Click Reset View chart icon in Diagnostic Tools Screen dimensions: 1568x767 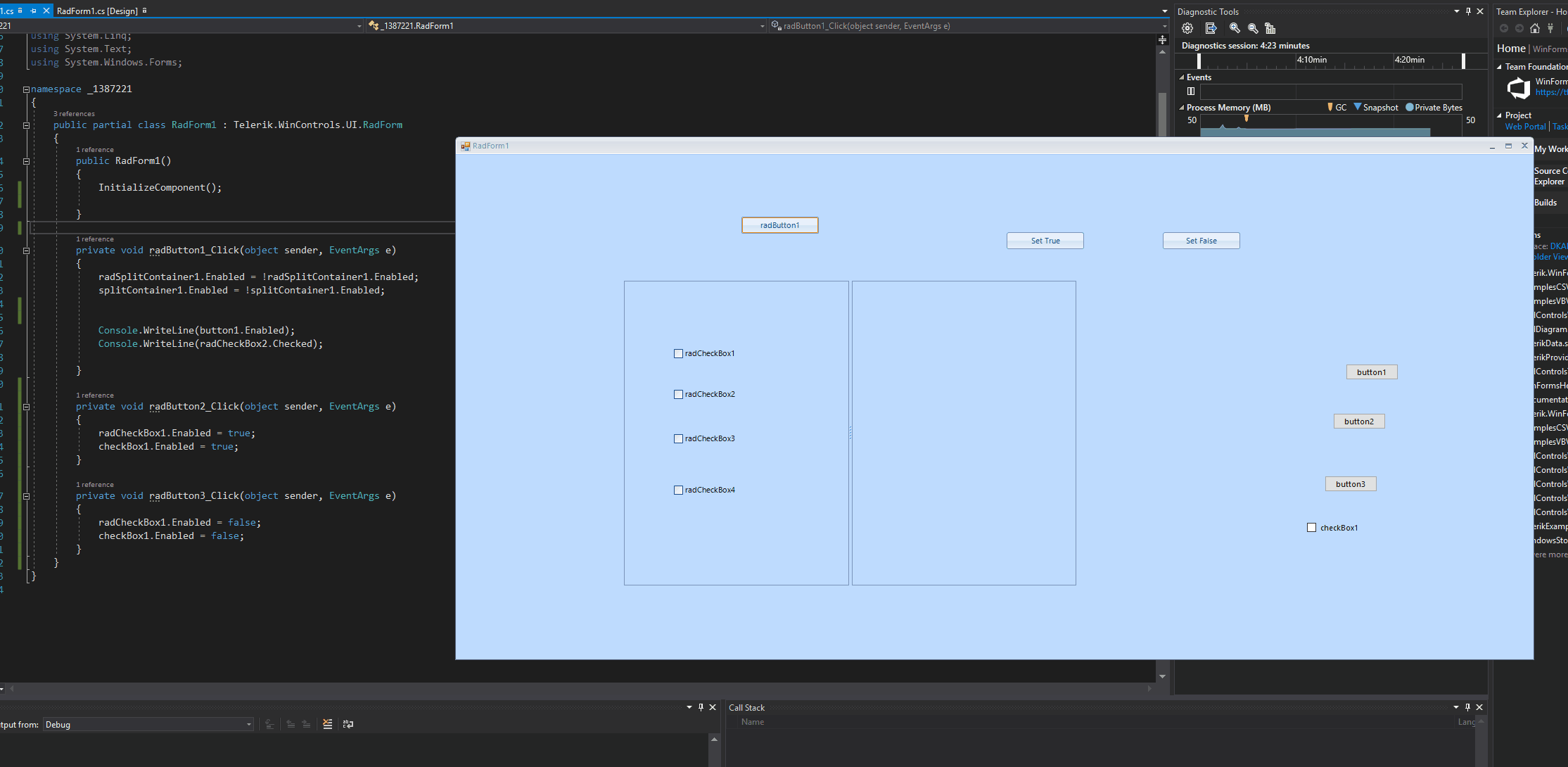[x=1270, y=28]
